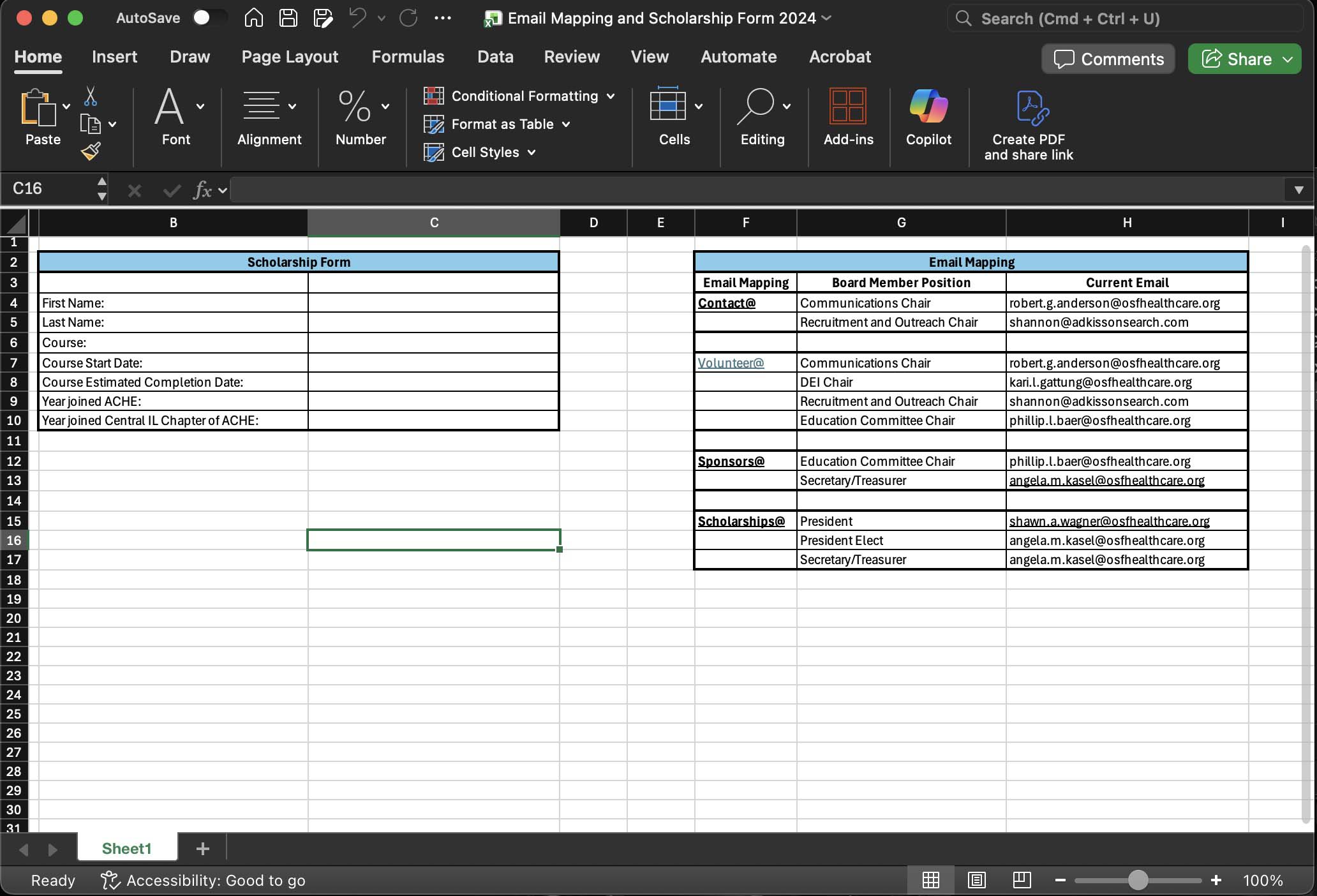The width and height of the screenshot is (1317, 896).
Task: Select row 12 header
Action: 14,461
